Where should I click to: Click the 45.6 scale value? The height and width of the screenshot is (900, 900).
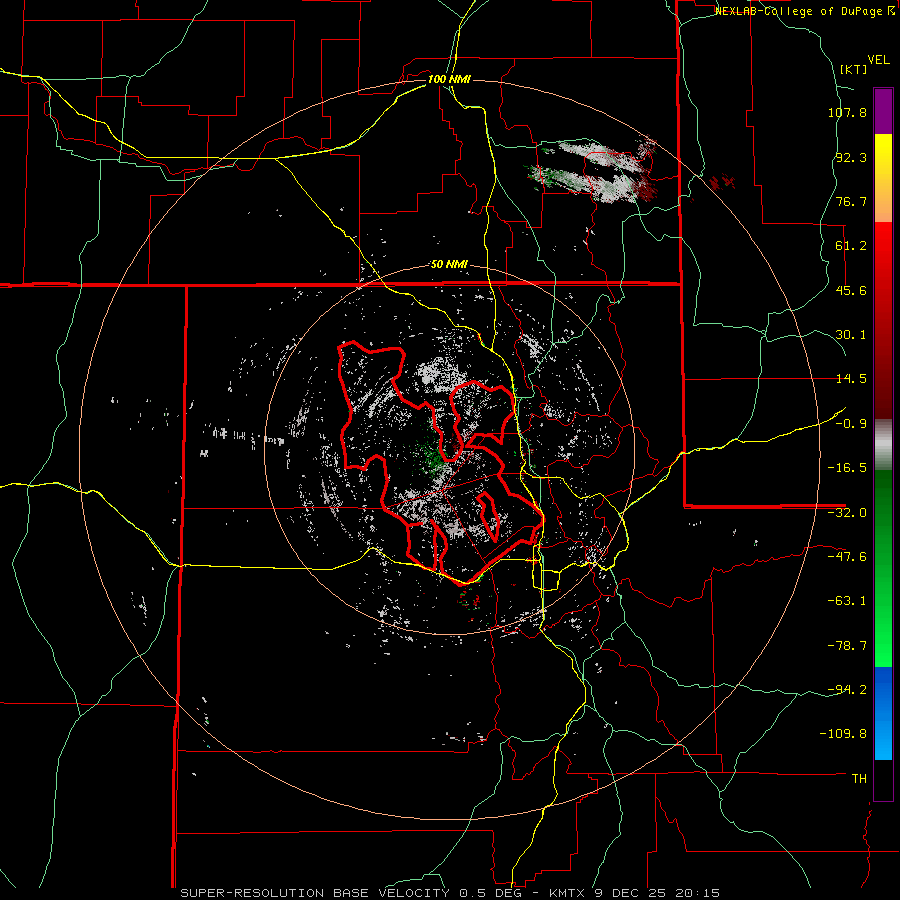tap(851, 290)
